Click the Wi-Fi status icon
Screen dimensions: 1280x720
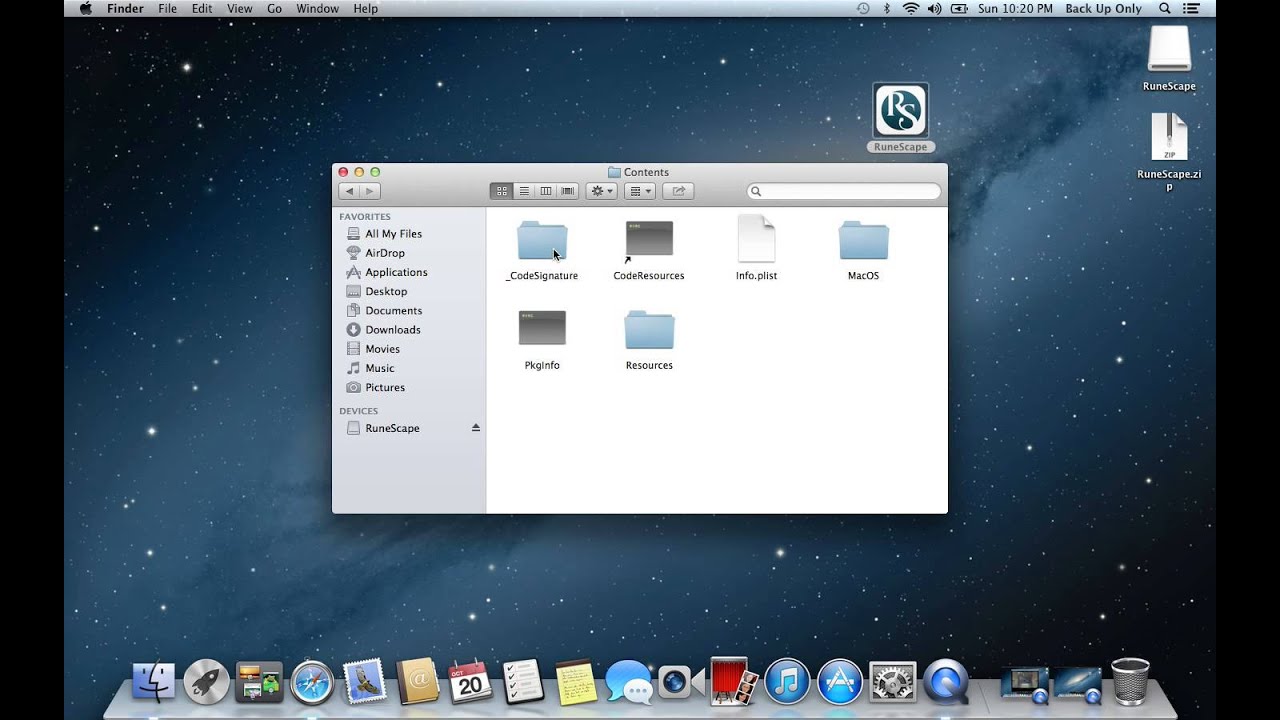tap(911, 8)
